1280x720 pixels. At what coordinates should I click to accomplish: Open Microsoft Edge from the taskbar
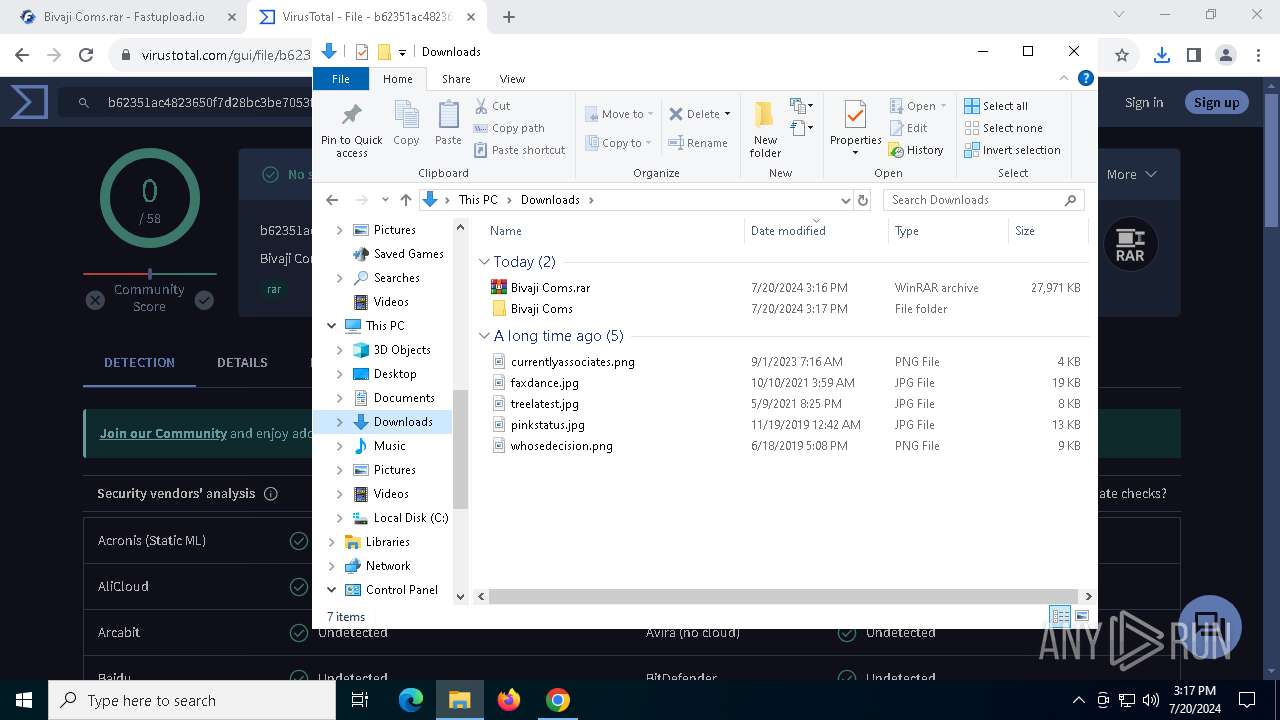point(411,700)
